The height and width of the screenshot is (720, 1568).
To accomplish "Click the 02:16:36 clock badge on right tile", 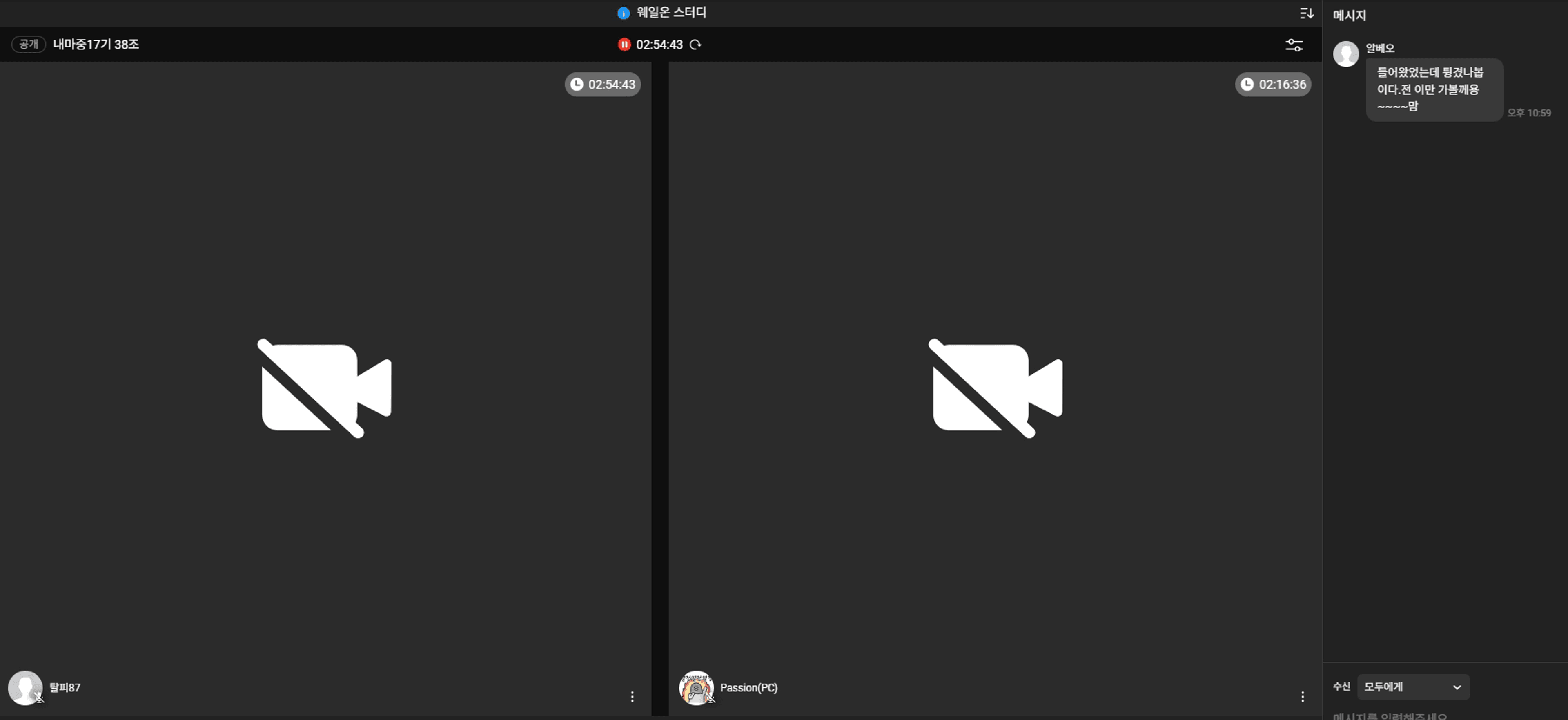I will [x=1273, y=85].
